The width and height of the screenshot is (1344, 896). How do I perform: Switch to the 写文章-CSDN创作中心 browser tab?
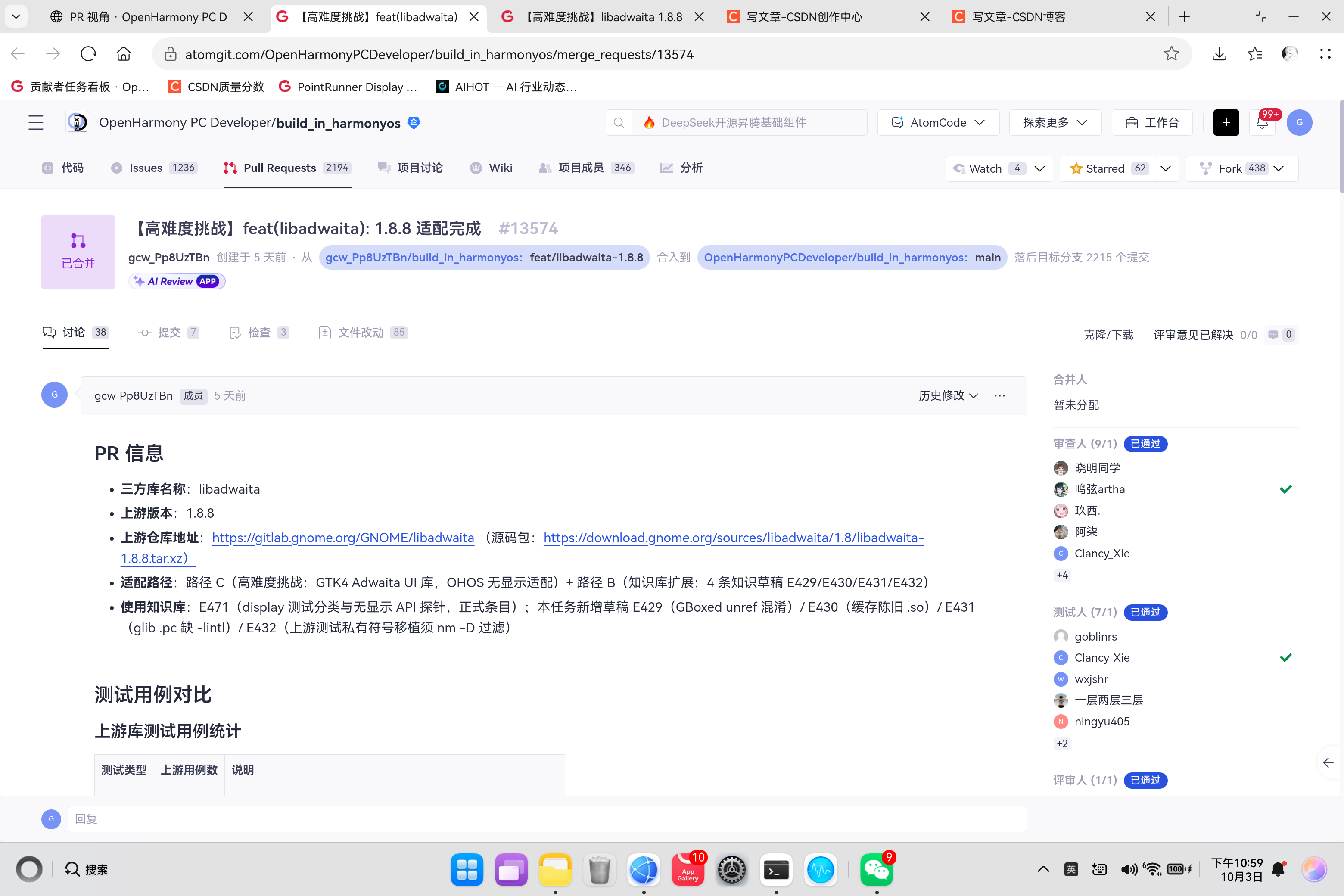pos(828,16)
